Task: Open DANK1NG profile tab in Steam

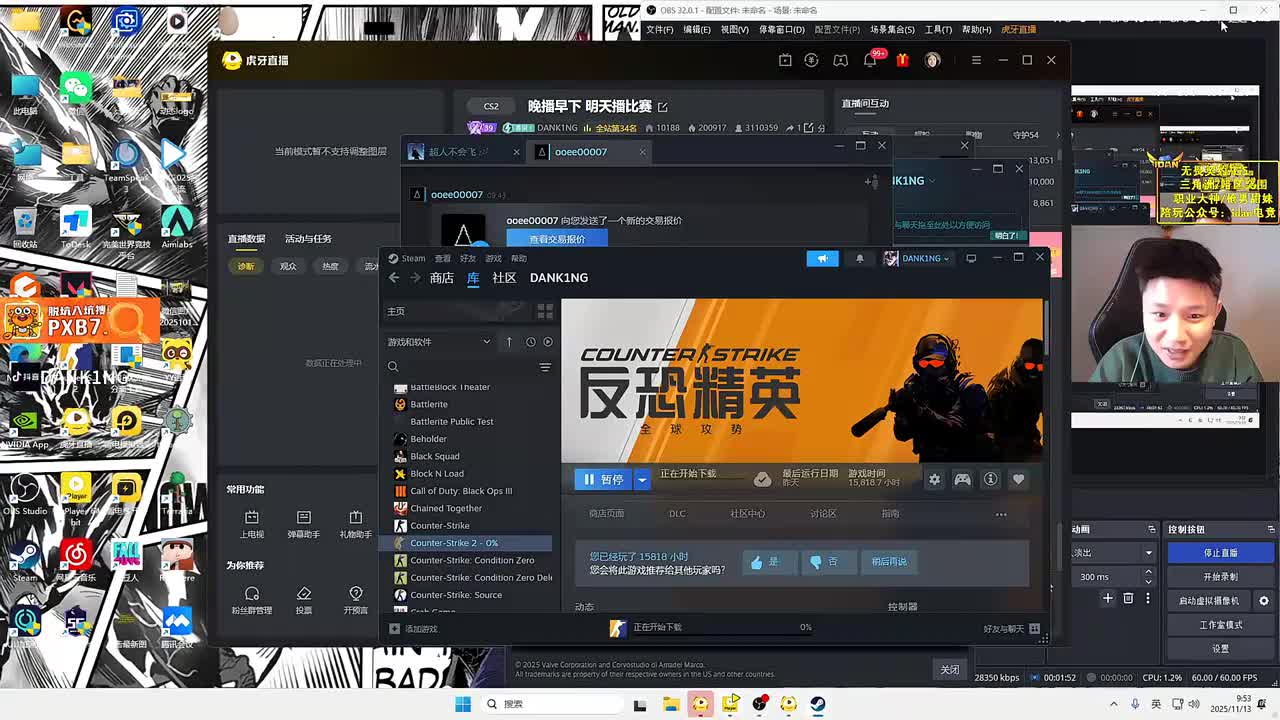Action: click(559, 278)
